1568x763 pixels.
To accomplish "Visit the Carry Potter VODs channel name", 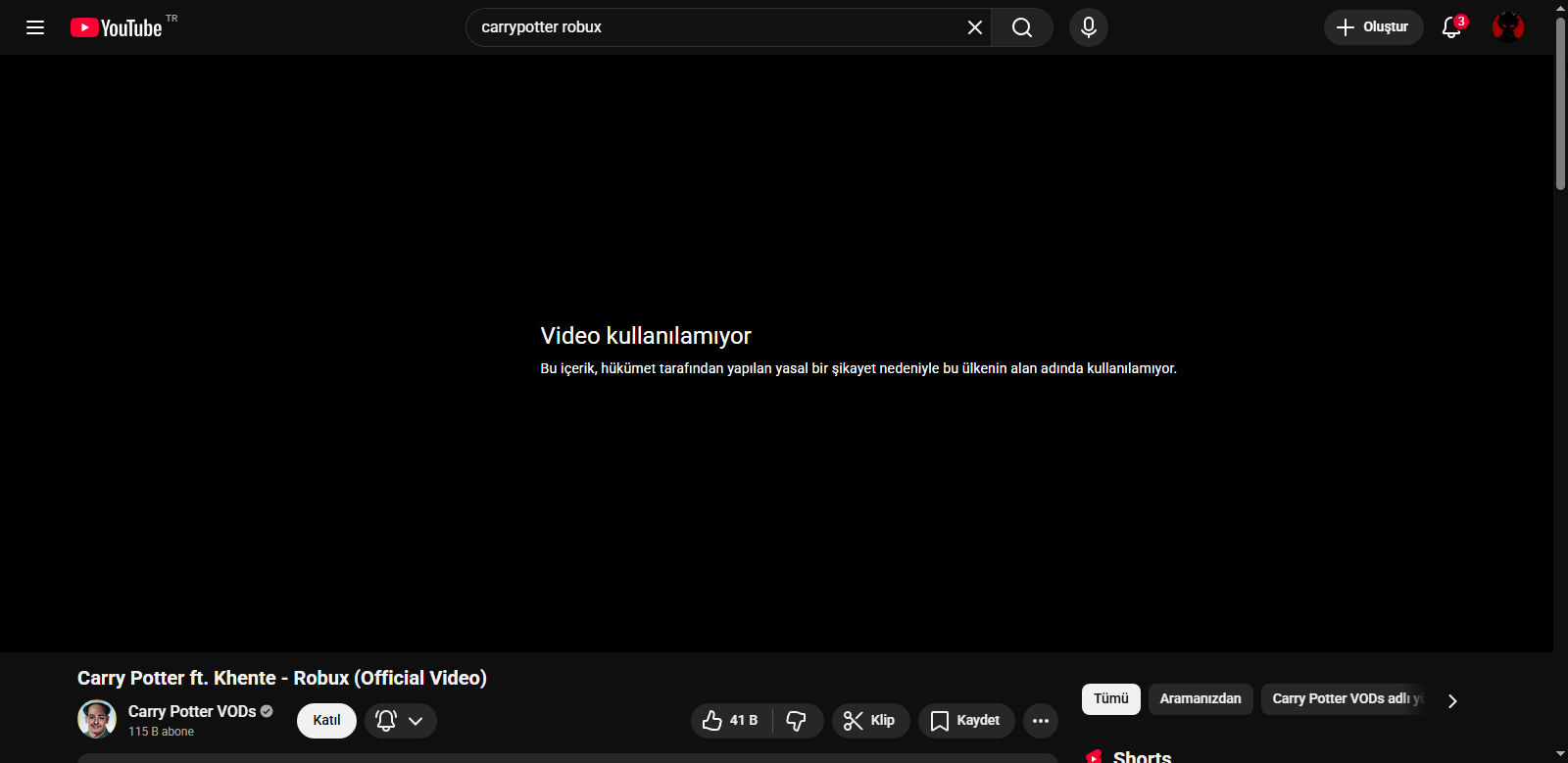I will click(192, 712).
